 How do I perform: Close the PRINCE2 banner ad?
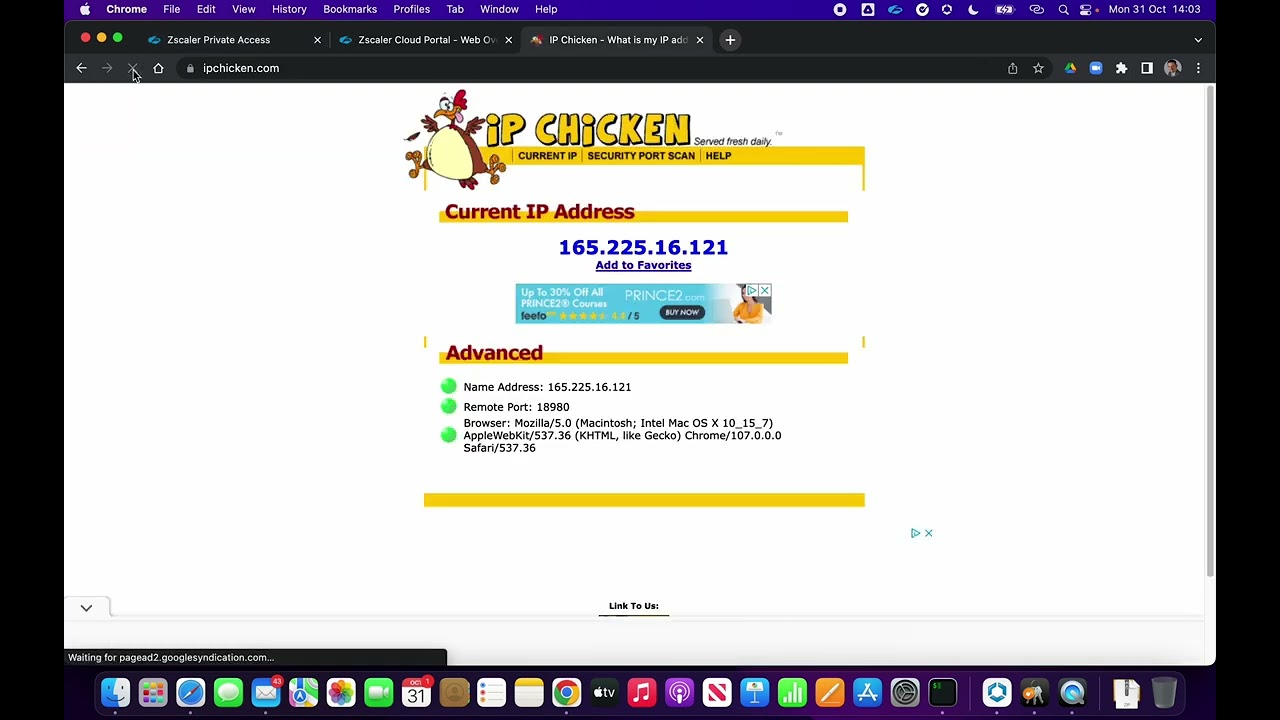pos(765,290)
